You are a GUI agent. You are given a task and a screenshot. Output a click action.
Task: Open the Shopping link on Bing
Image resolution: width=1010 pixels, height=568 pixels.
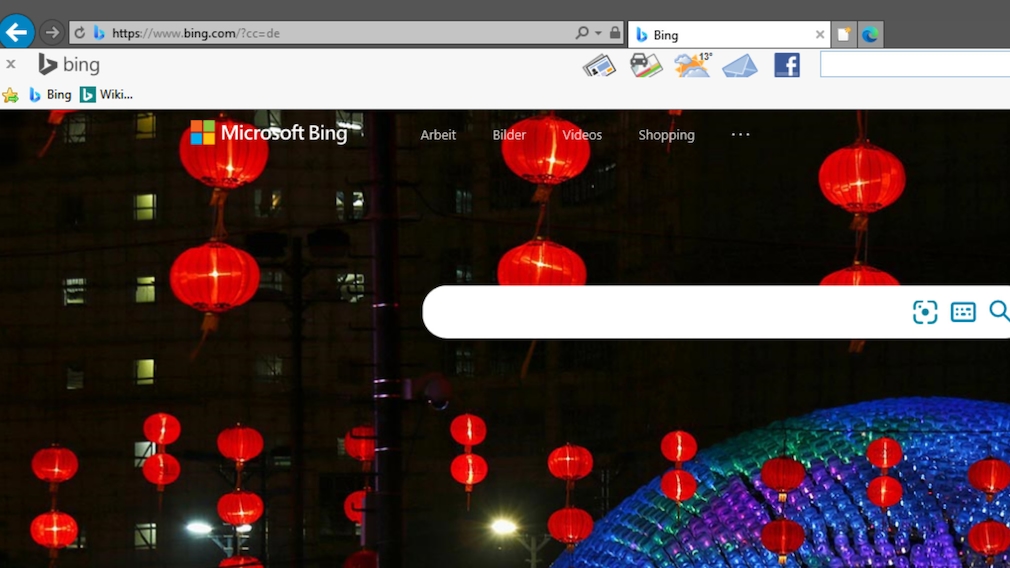666,135
